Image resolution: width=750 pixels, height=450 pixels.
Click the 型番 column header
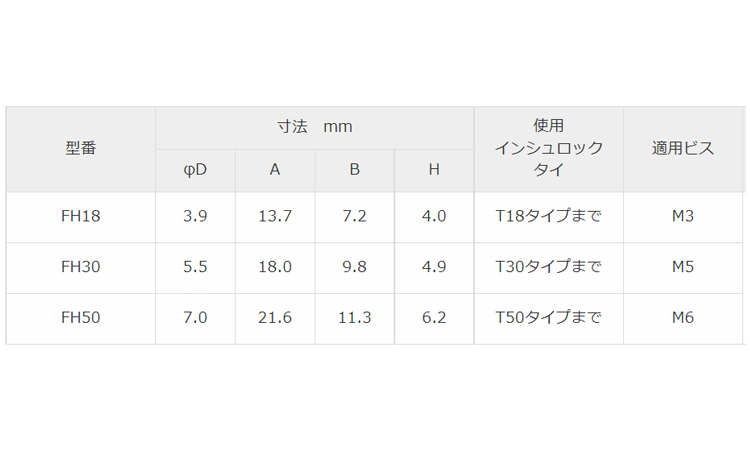pos(81,149)
